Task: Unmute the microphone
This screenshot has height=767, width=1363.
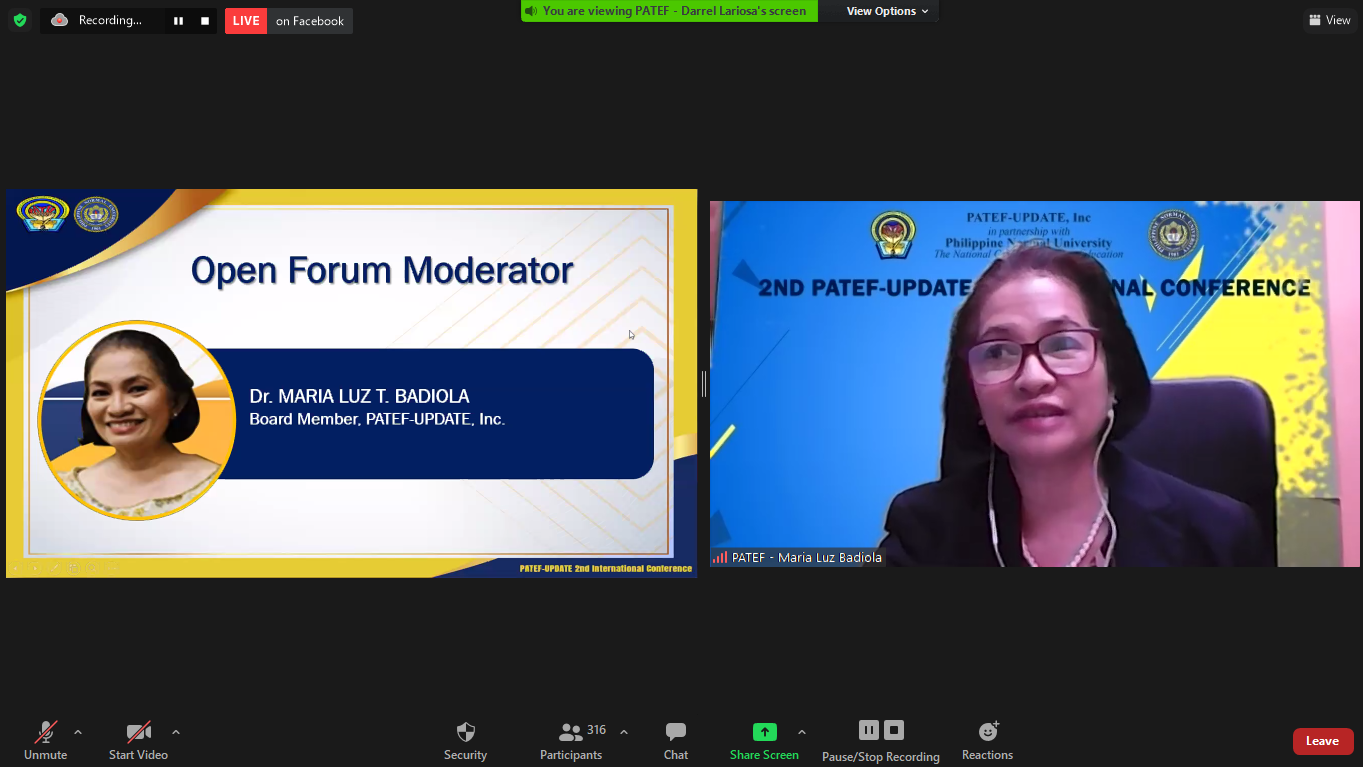Action: point(46,740)
